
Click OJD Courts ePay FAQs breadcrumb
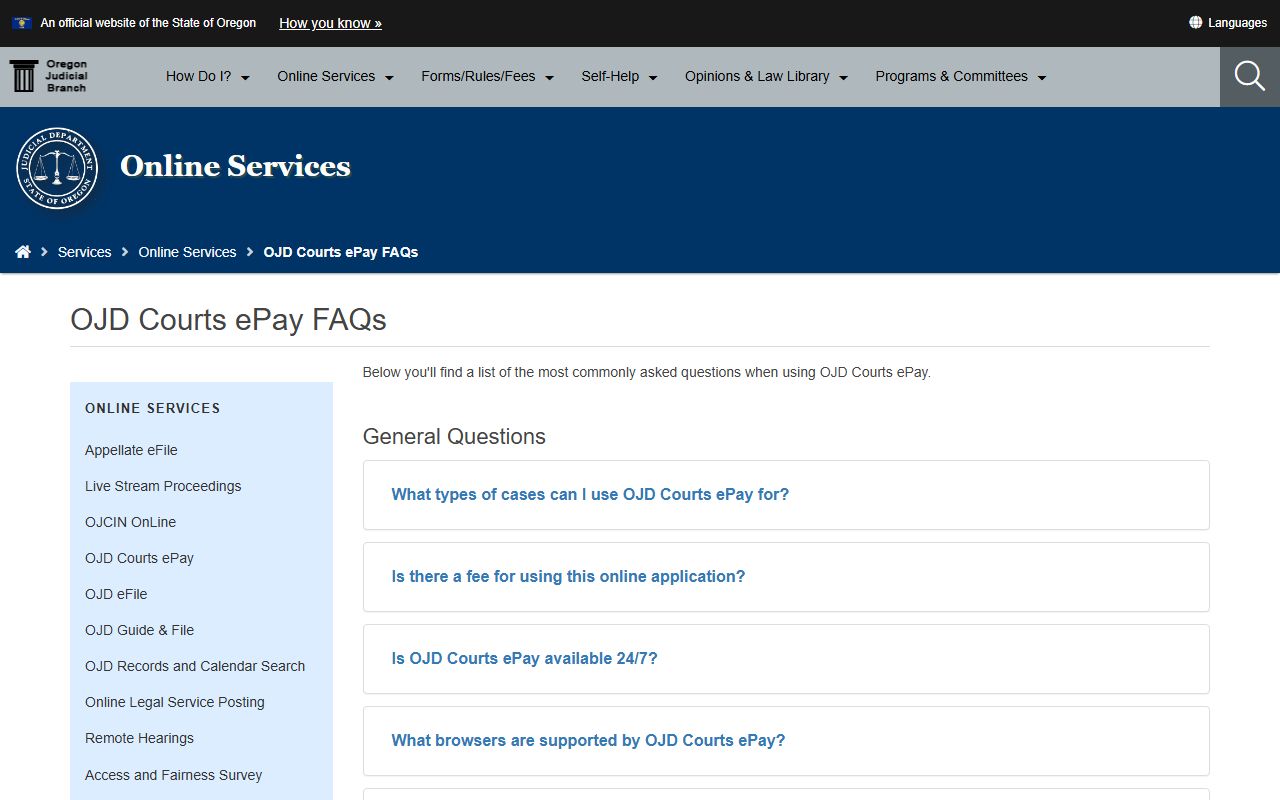pyautogui.click(x=341, y=252)
